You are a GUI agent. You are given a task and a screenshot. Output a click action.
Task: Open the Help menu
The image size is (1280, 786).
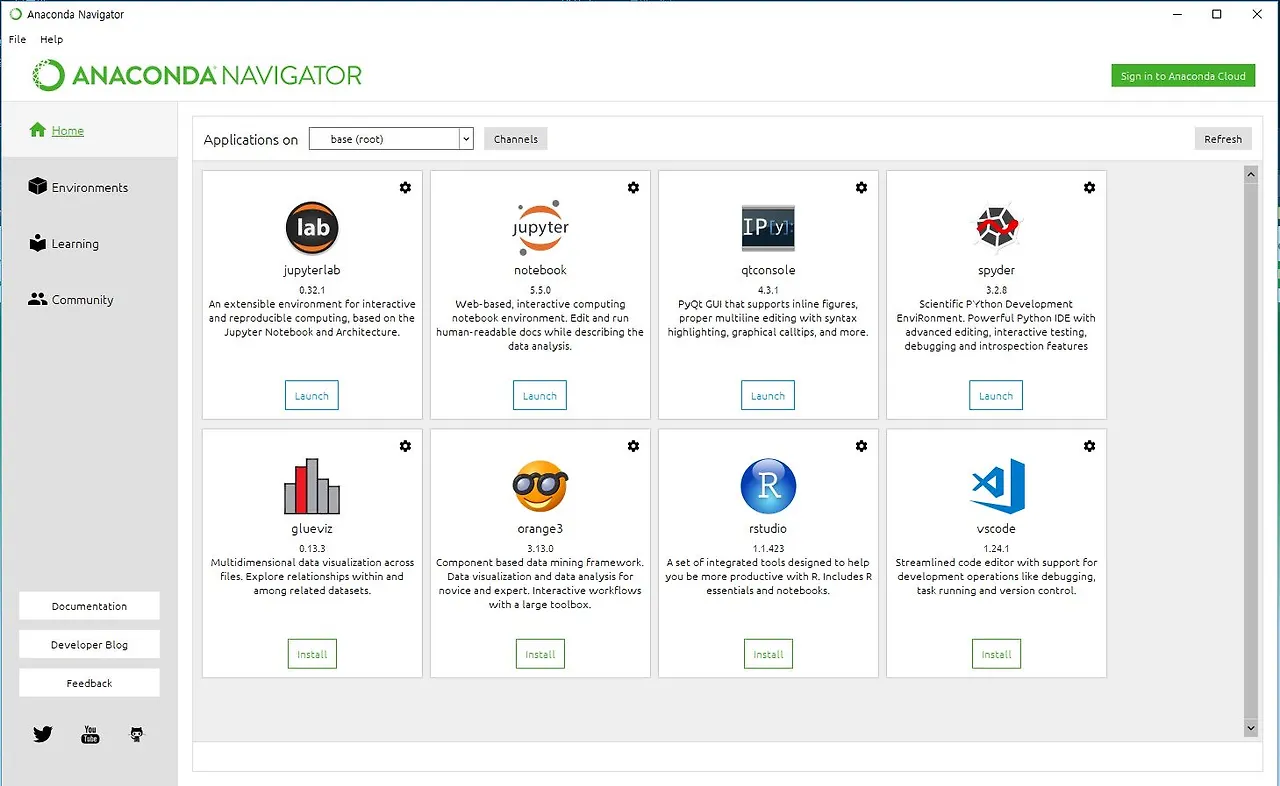click(x=51, y=39)
